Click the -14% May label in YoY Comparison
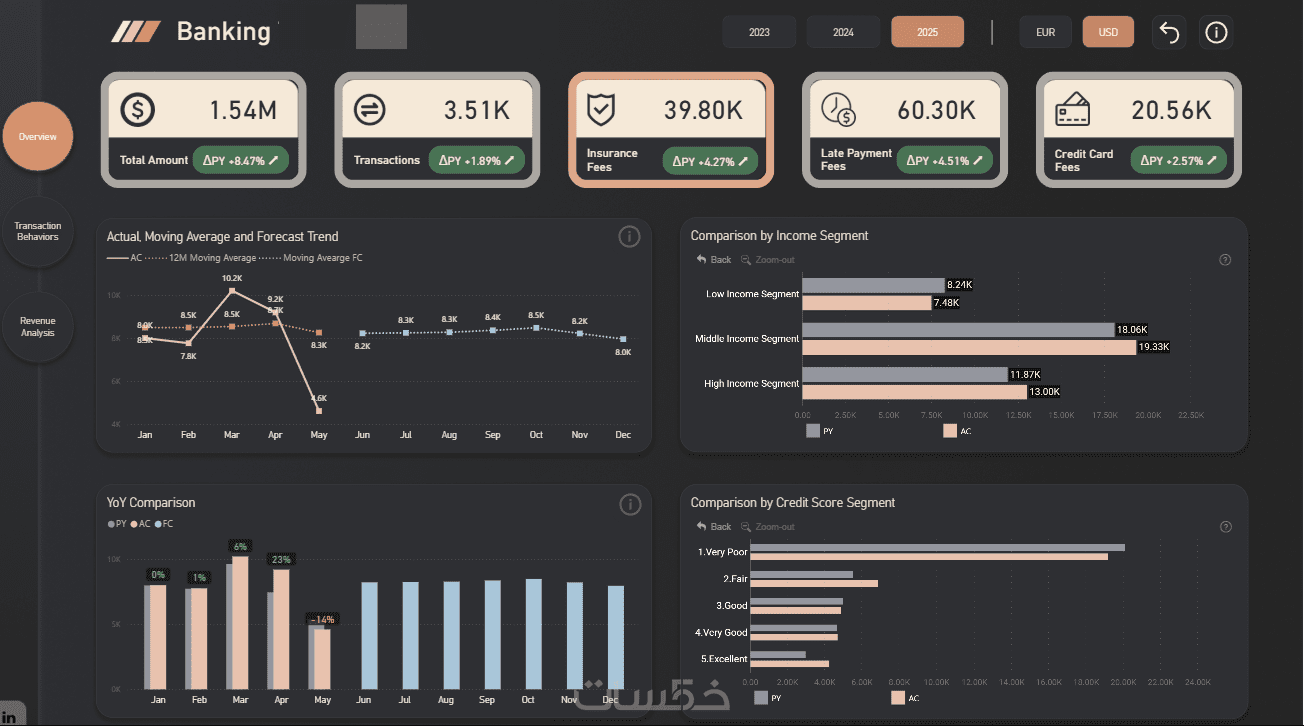 click(x=322, y=619)
